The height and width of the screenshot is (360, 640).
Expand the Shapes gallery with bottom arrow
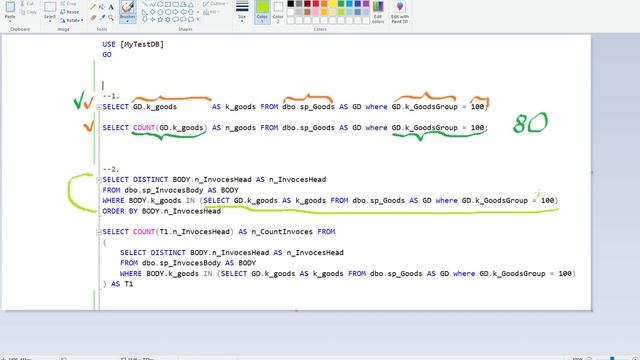[198, 19]
